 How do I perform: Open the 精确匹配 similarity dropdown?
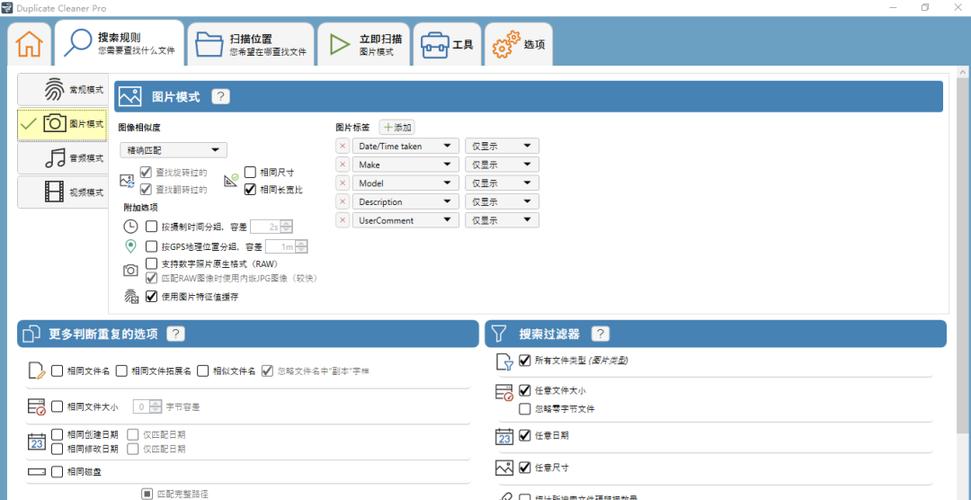pyautogui.click(x=174, y=150)
